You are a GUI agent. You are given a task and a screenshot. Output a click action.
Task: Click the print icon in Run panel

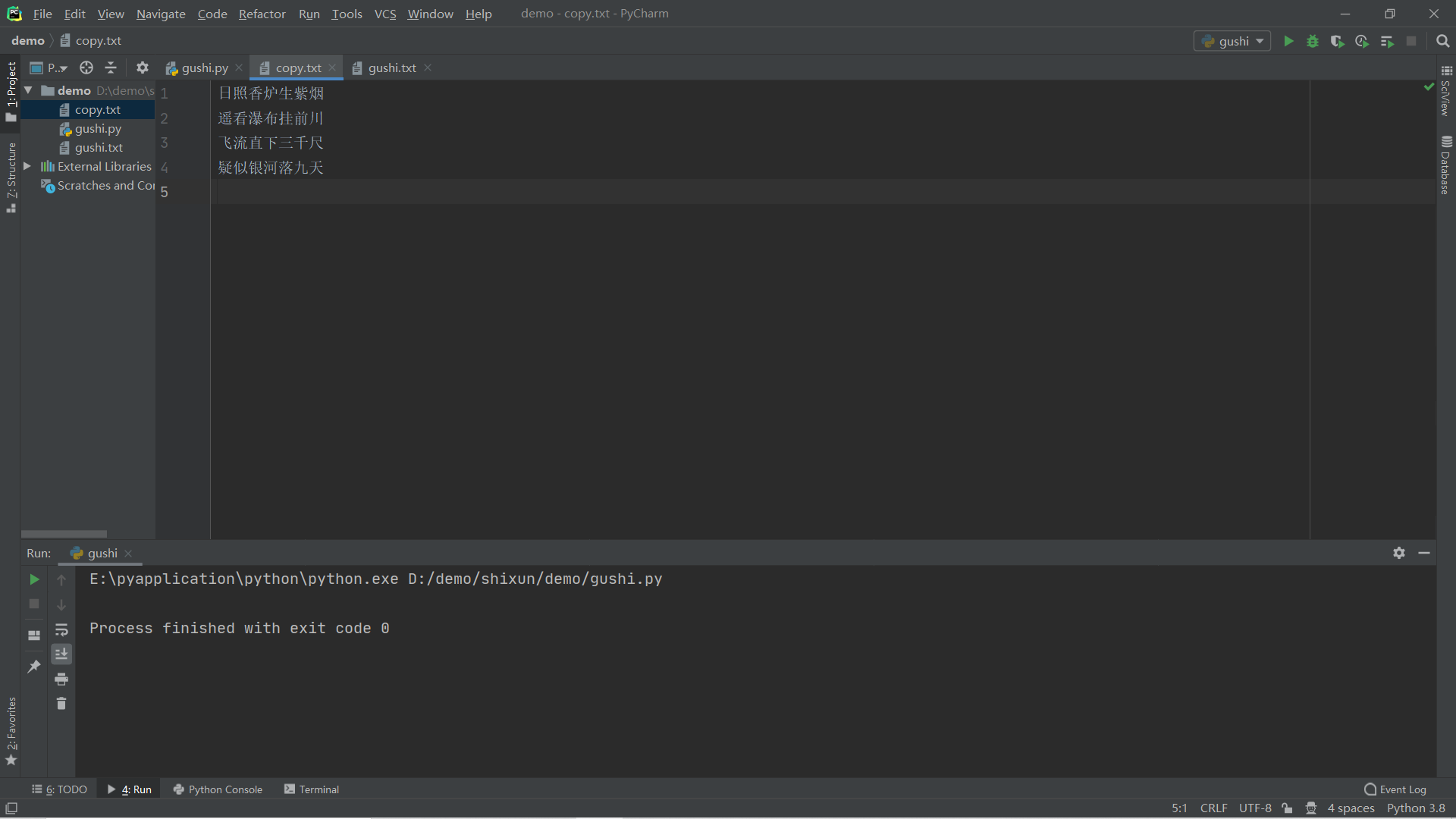(x=61, y=679)
